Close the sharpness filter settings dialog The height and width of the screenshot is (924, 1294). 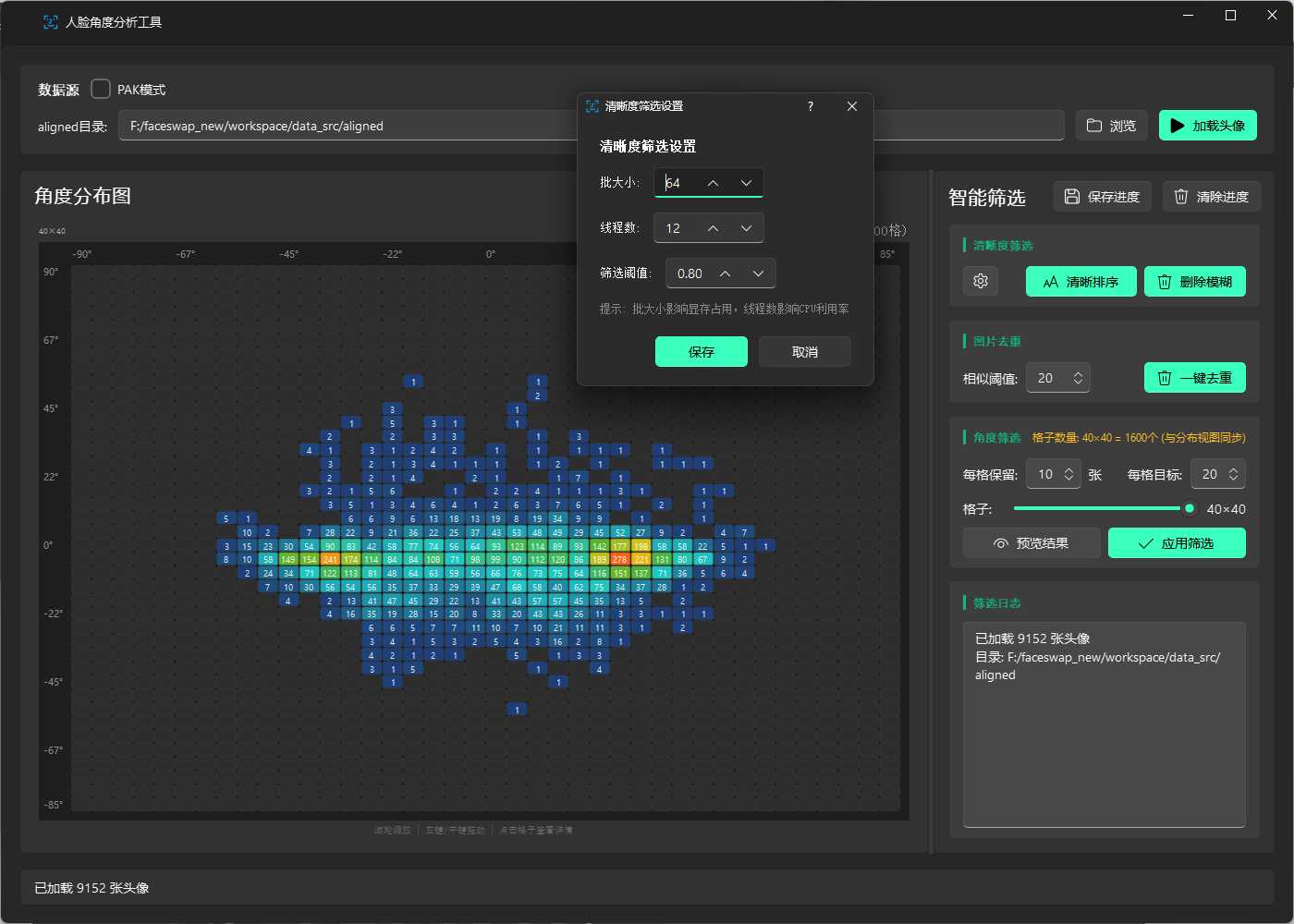[x=852, y=106]
